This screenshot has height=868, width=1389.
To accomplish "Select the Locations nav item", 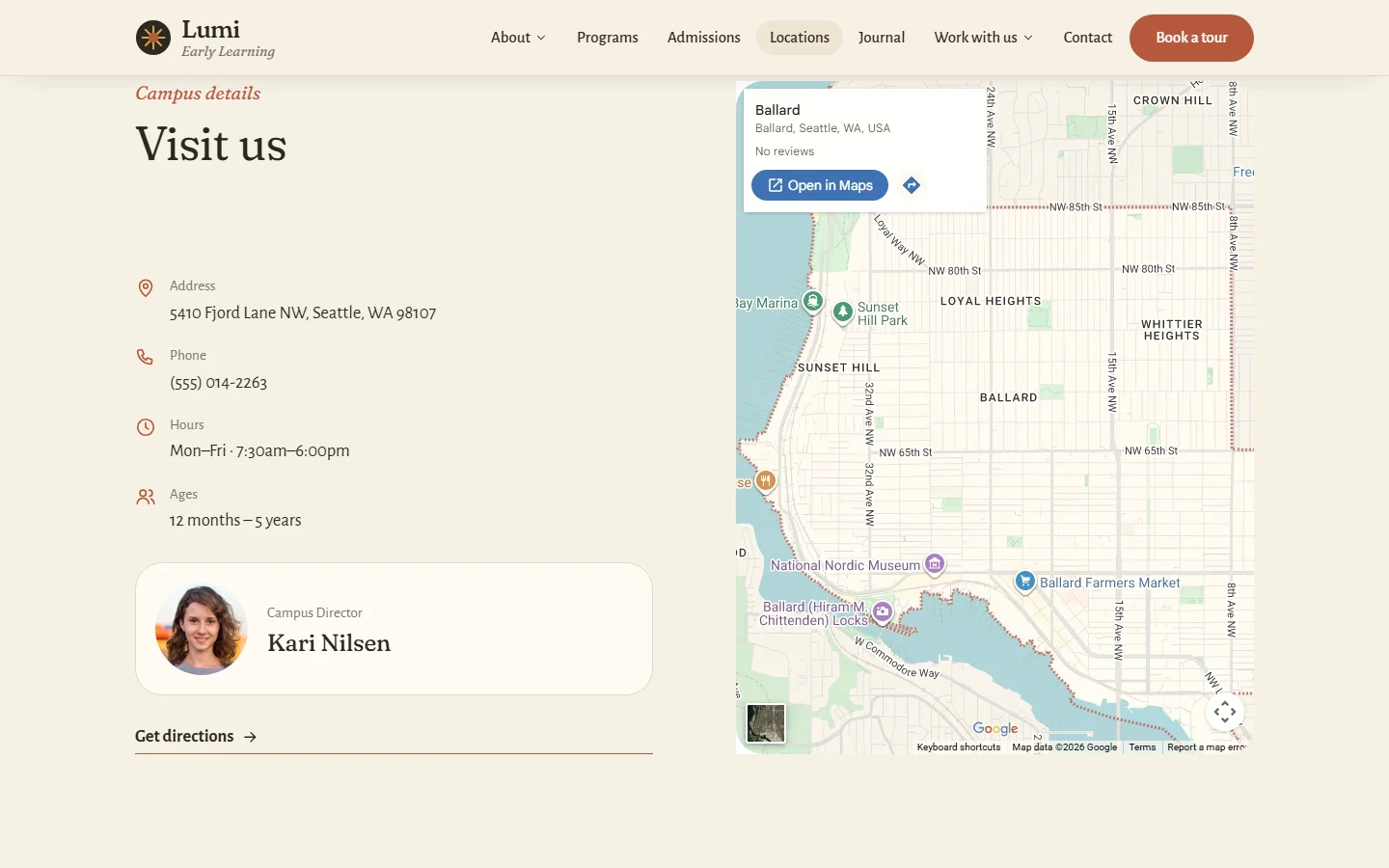I will click(800, 38).
